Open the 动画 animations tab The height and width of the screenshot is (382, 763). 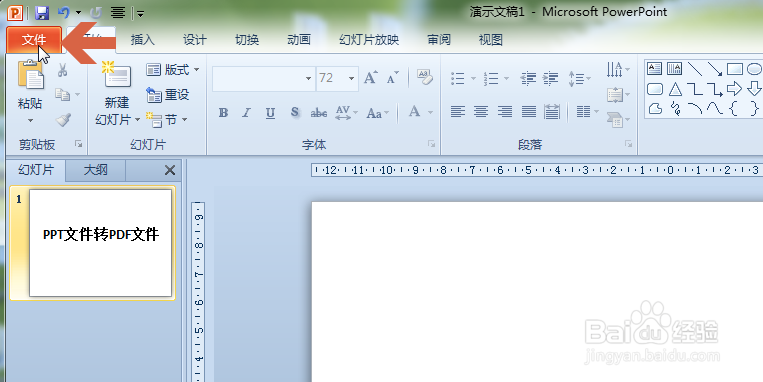299,40
